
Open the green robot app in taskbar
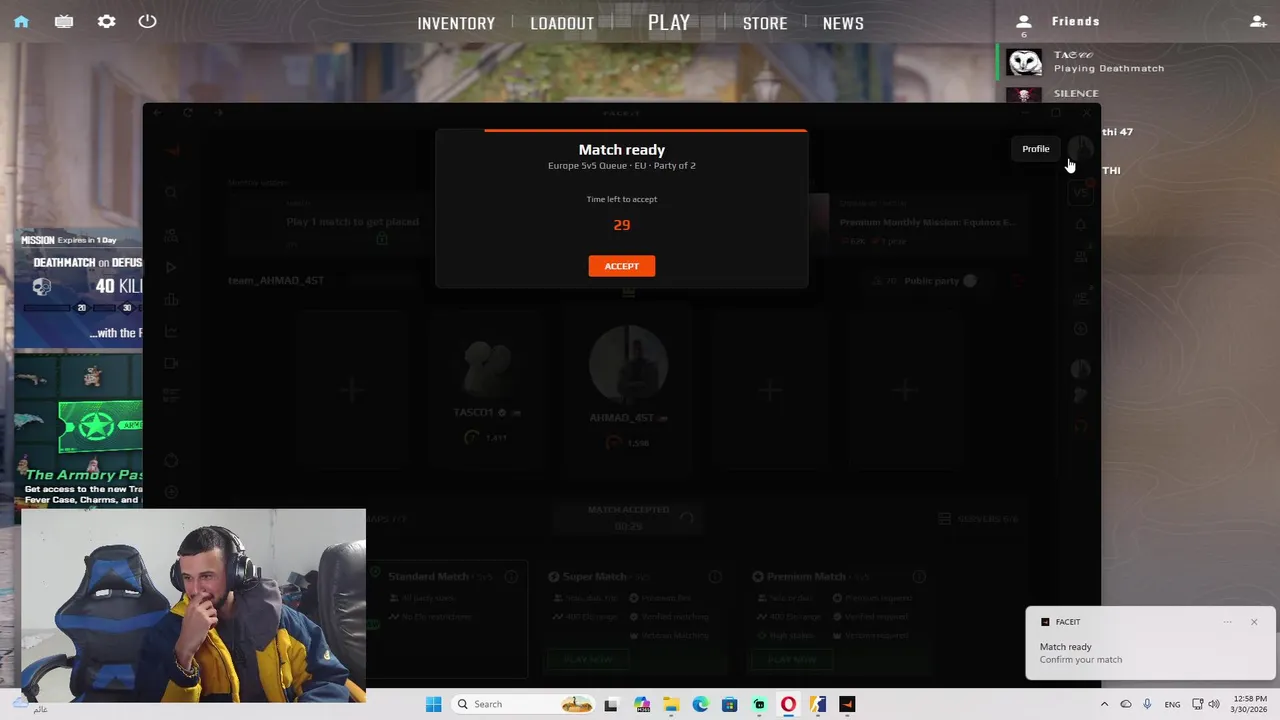[759, 704]
